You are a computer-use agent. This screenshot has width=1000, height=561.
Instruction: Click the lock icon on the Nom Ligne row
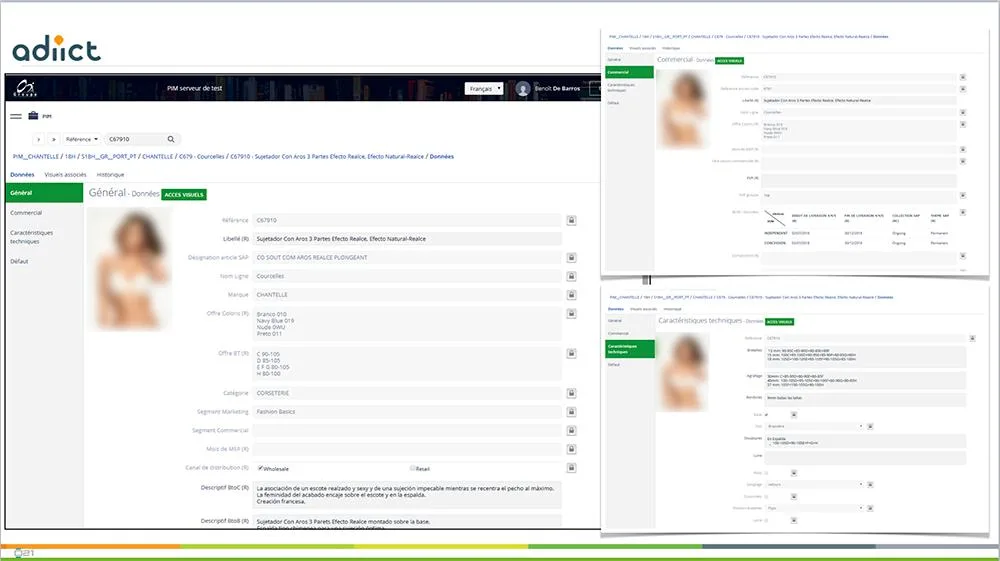click(571, 276)
